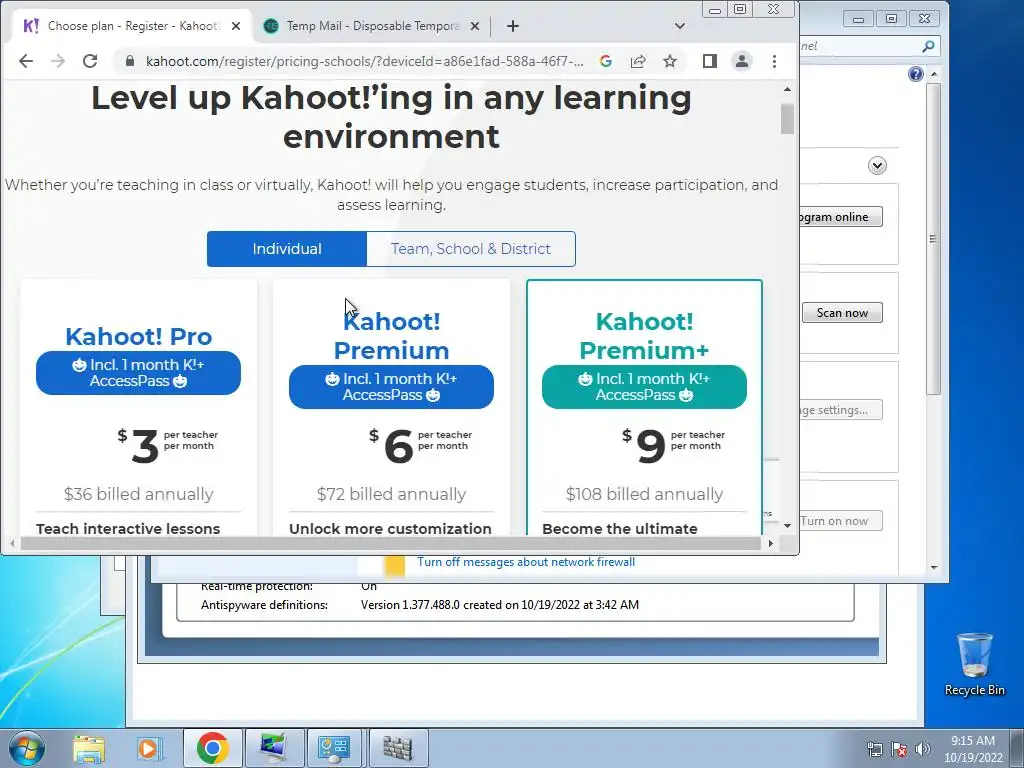Open the firewall brick-wall taskbar button
Viewport: 1024px width, 768px height.
point(398,748)
